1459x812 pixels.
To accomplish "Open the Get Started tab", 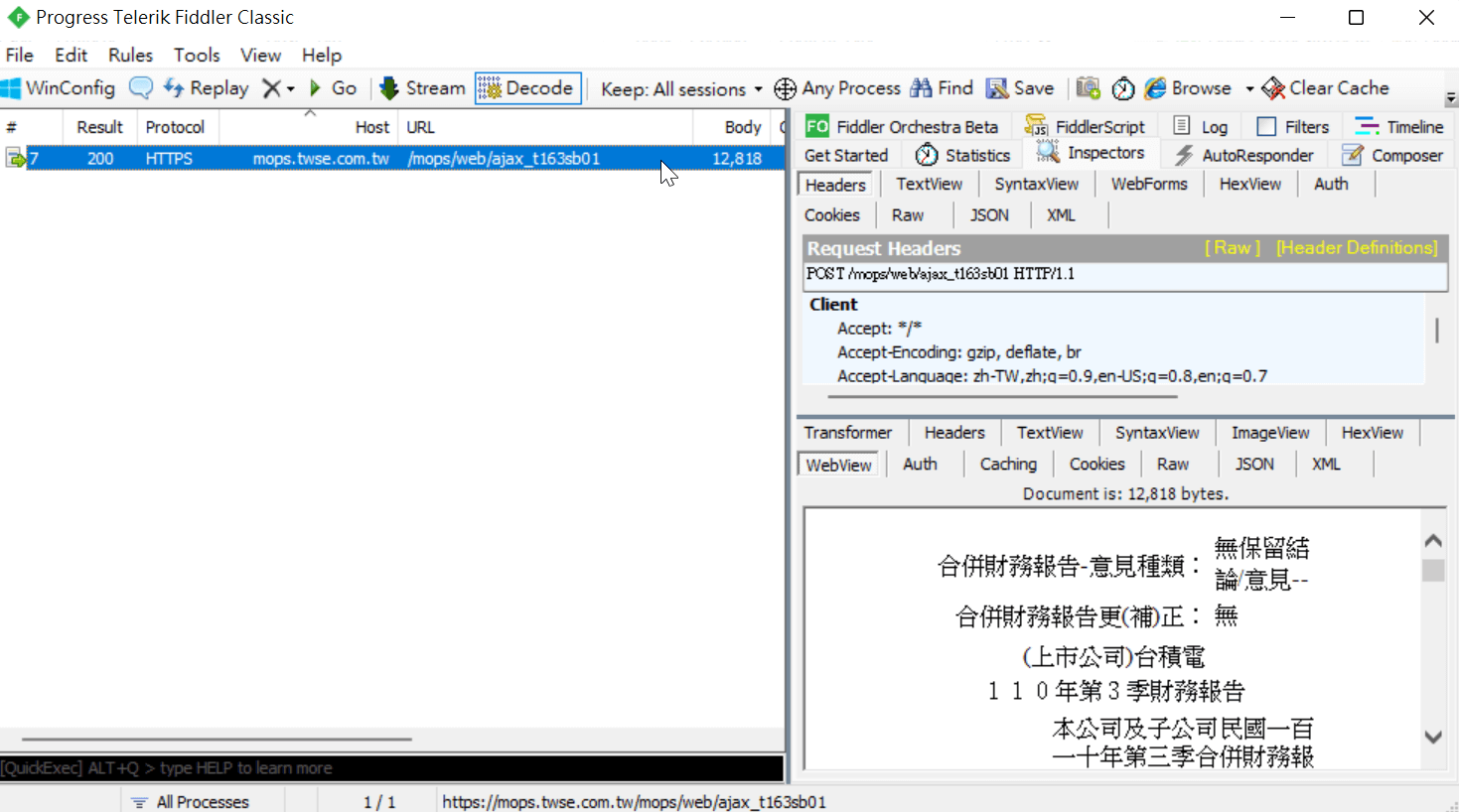I will [x=846, y=155].
